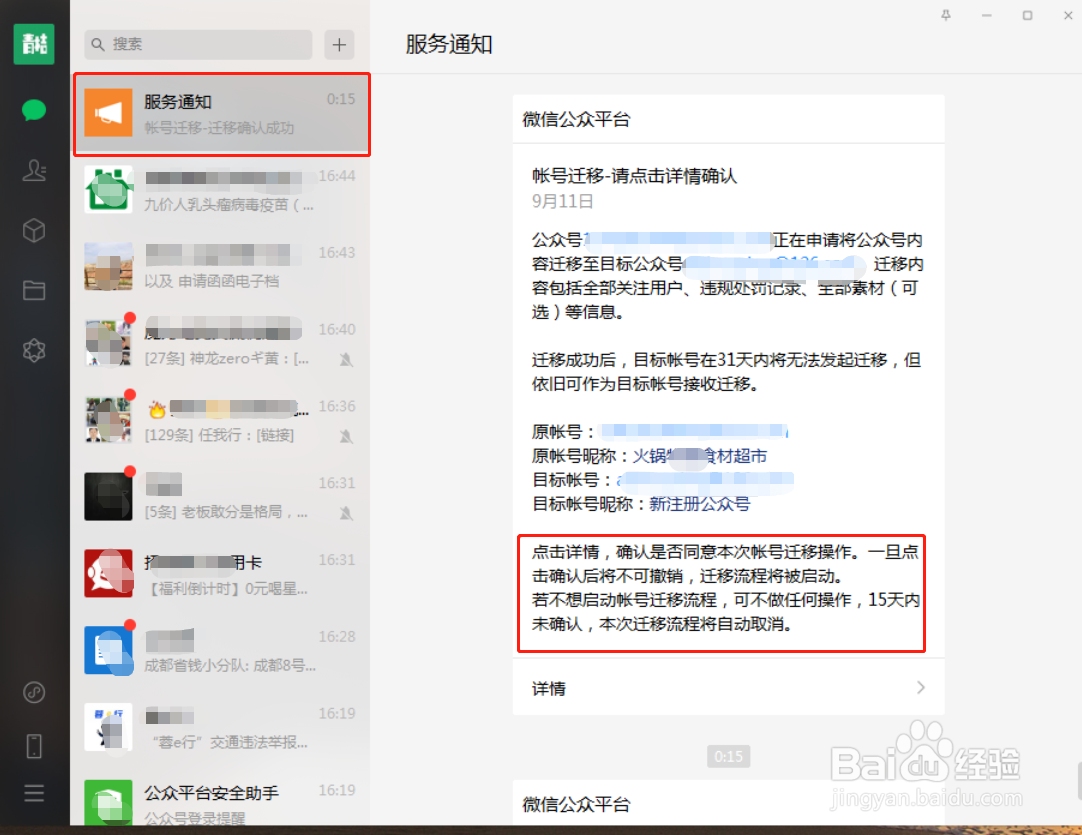The width and height of the screenshot is (1082, 835).
Task: Click the muted bell icon on 神龙zero chat
Action: click(346, 360)
